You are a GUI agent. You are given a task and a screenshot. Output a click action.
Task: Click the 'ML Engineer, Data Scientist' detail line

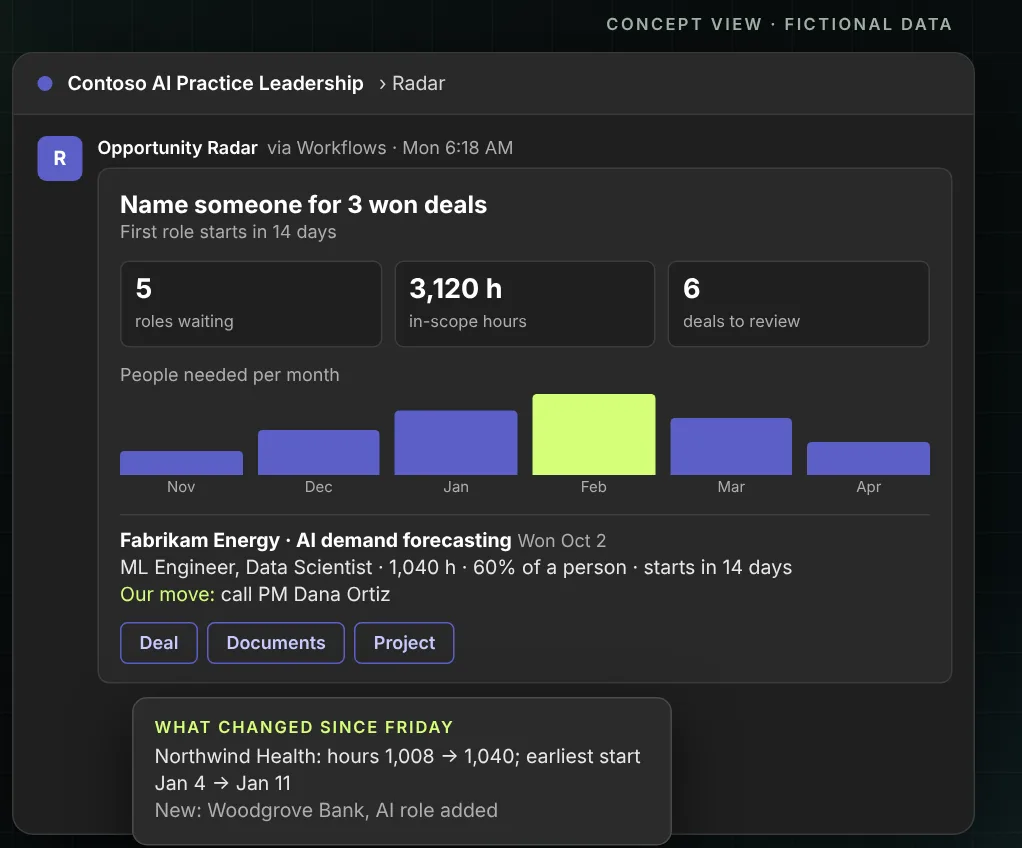coord(456,568)
